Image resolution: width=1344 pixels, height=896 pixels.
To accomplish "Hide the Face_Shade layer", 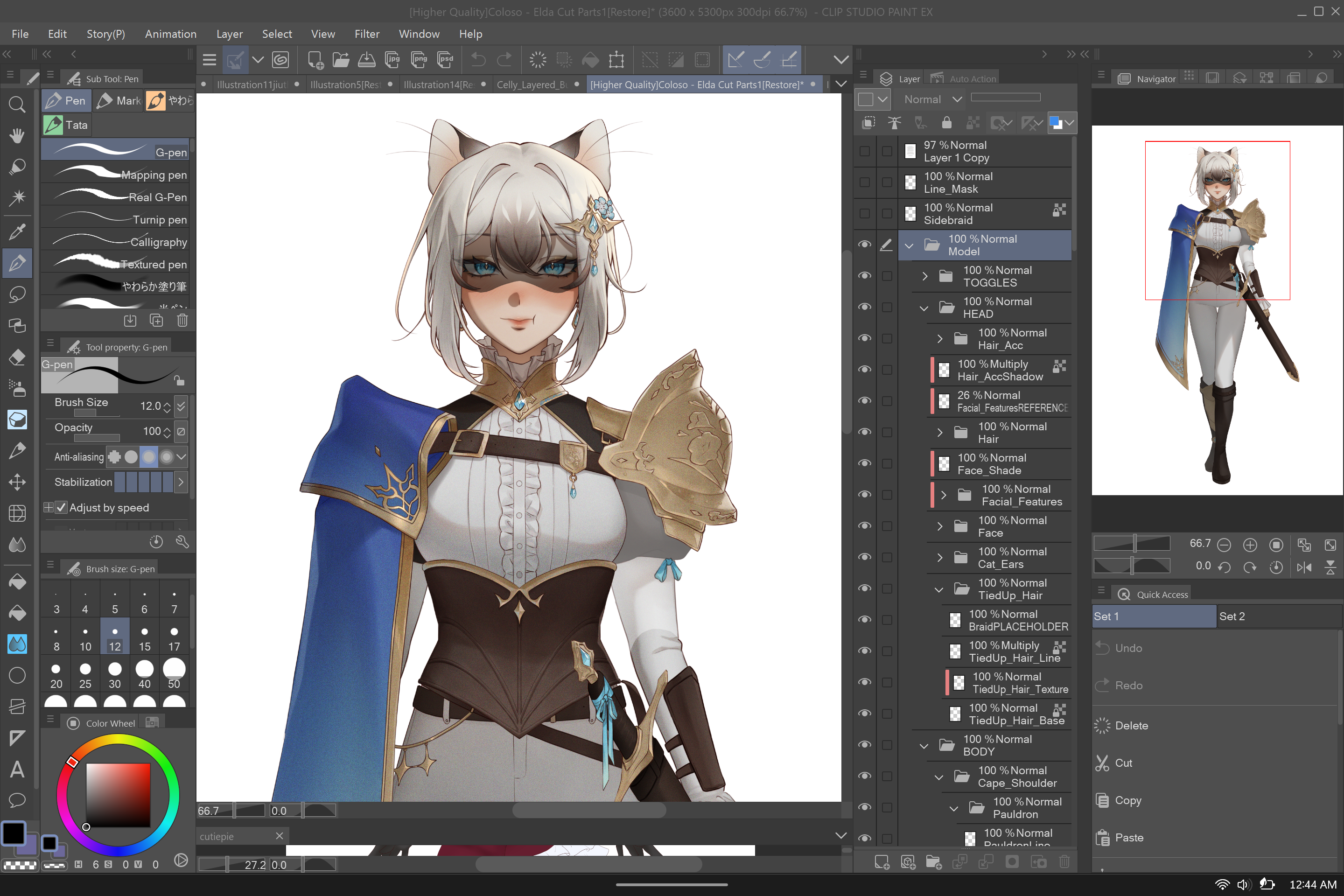I will click(x=865, y=463).
